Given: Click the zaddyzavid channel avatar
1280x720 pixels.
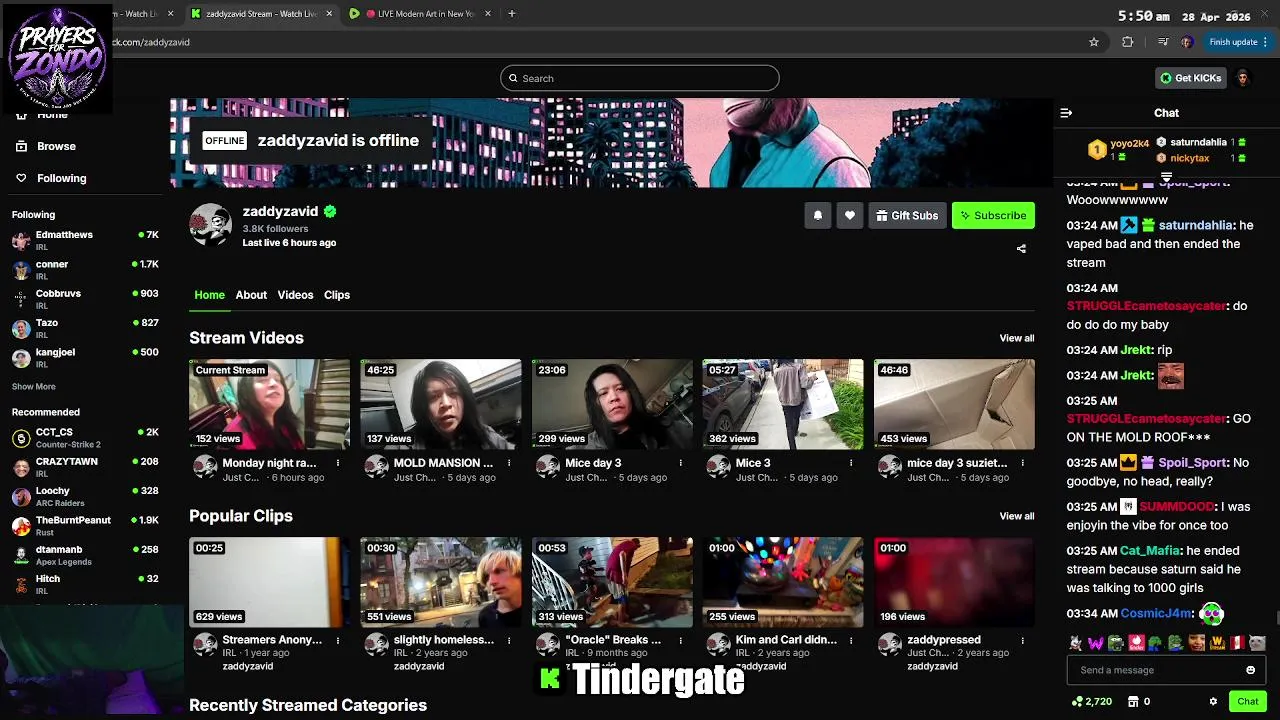Looking at the screenshot, I should 211,224.
